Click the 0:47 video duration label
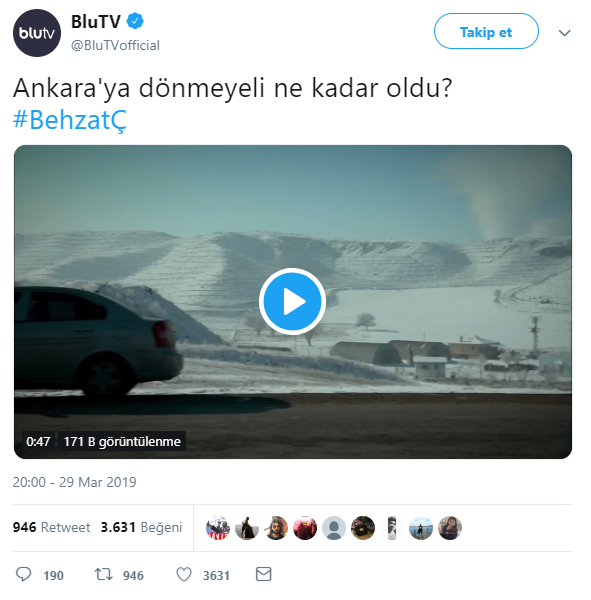 38,441
